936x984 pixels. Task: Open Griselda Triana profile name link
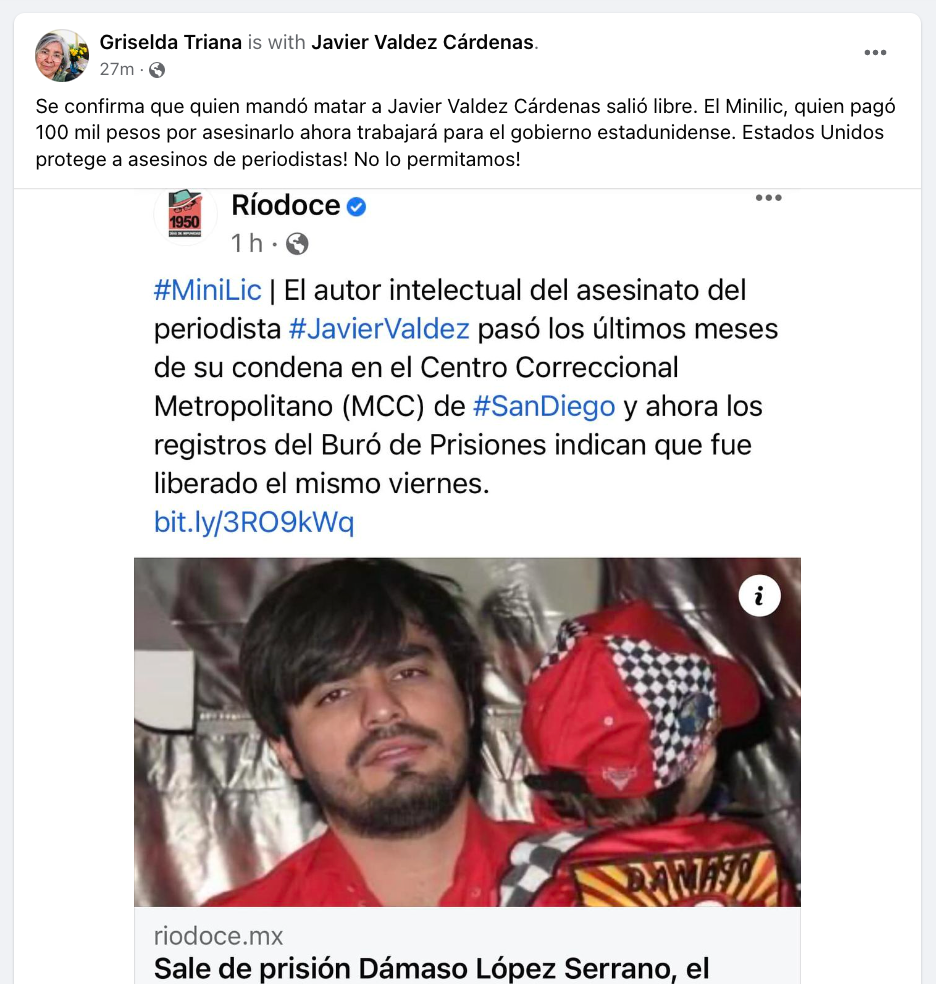tap(171, 42)
